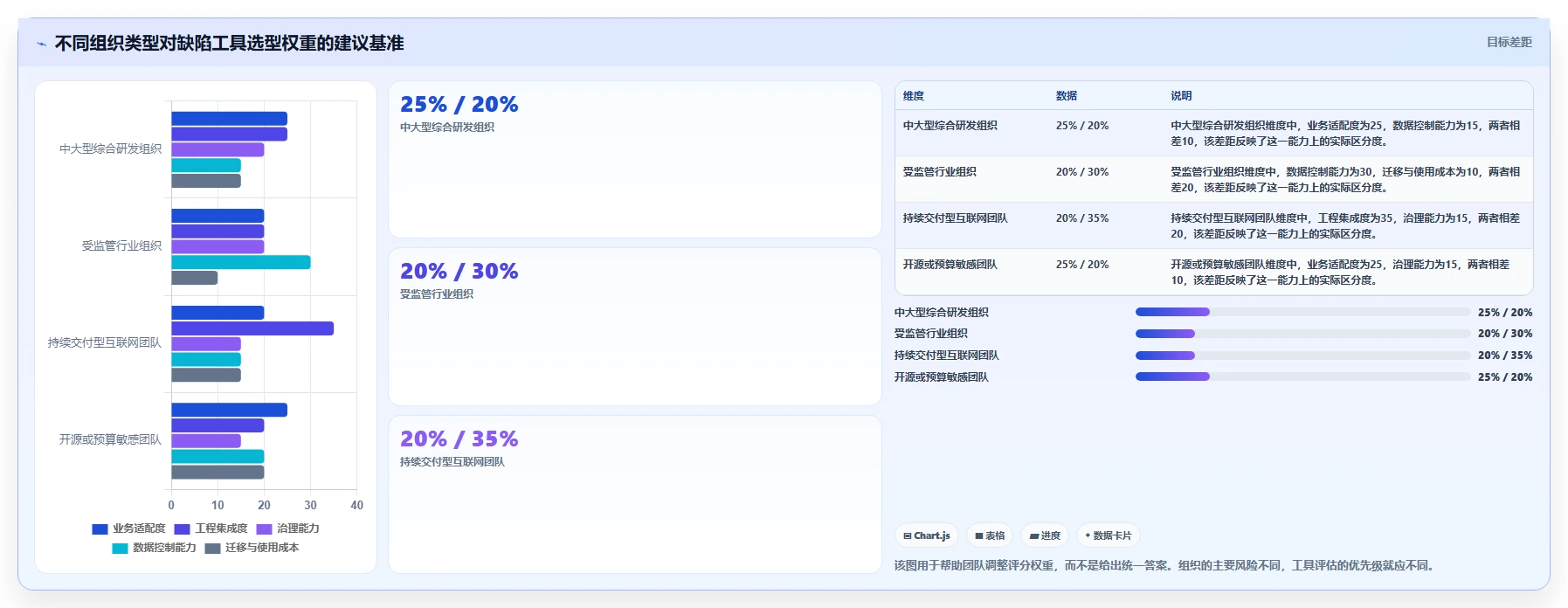
Task: Click the 中大型综合研发组织 label in the progress list
Action: pyautogui.click(x=942, y=313)
